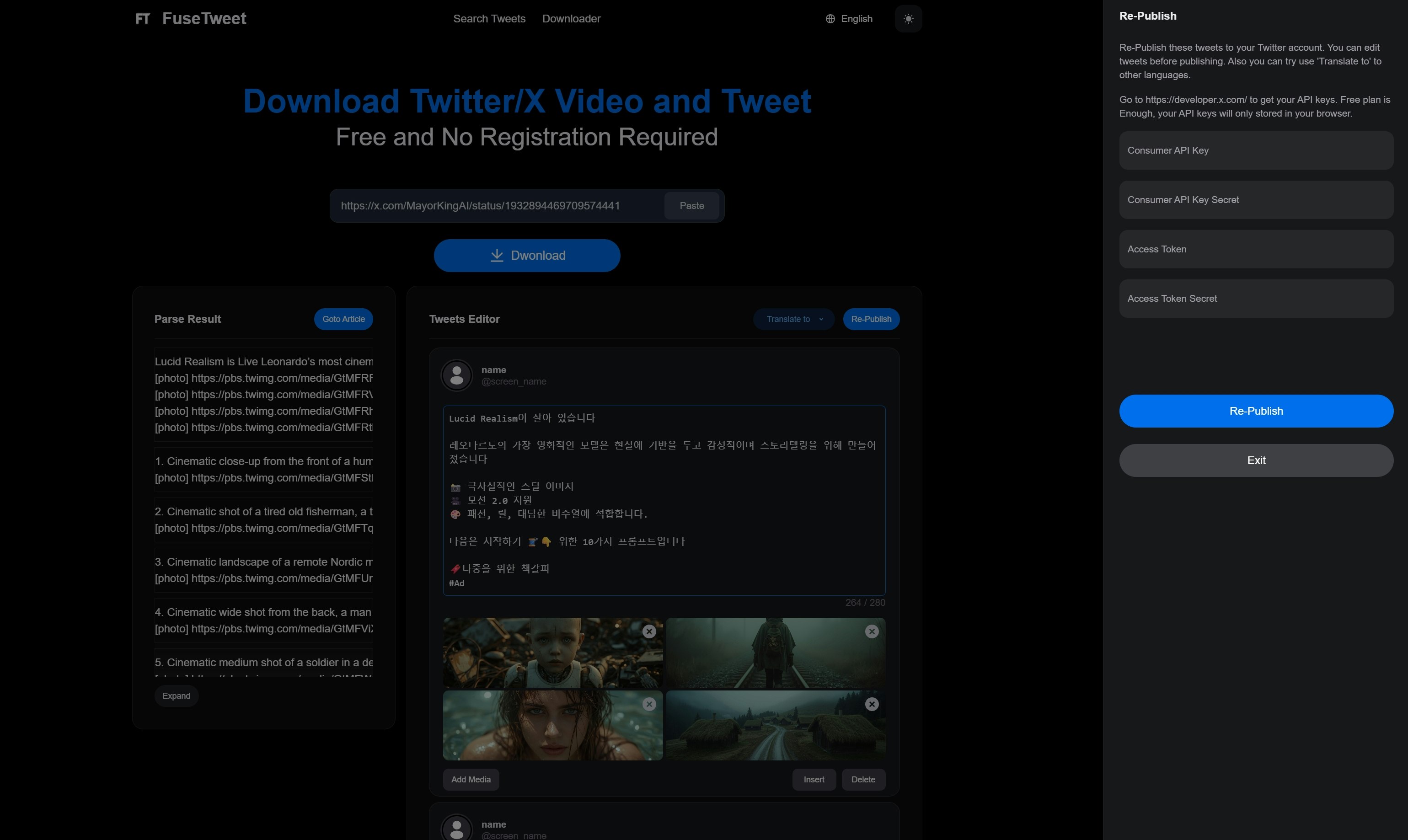Click the '264 / 280' character counter
Screen dimensions: 1408x840
865,603
